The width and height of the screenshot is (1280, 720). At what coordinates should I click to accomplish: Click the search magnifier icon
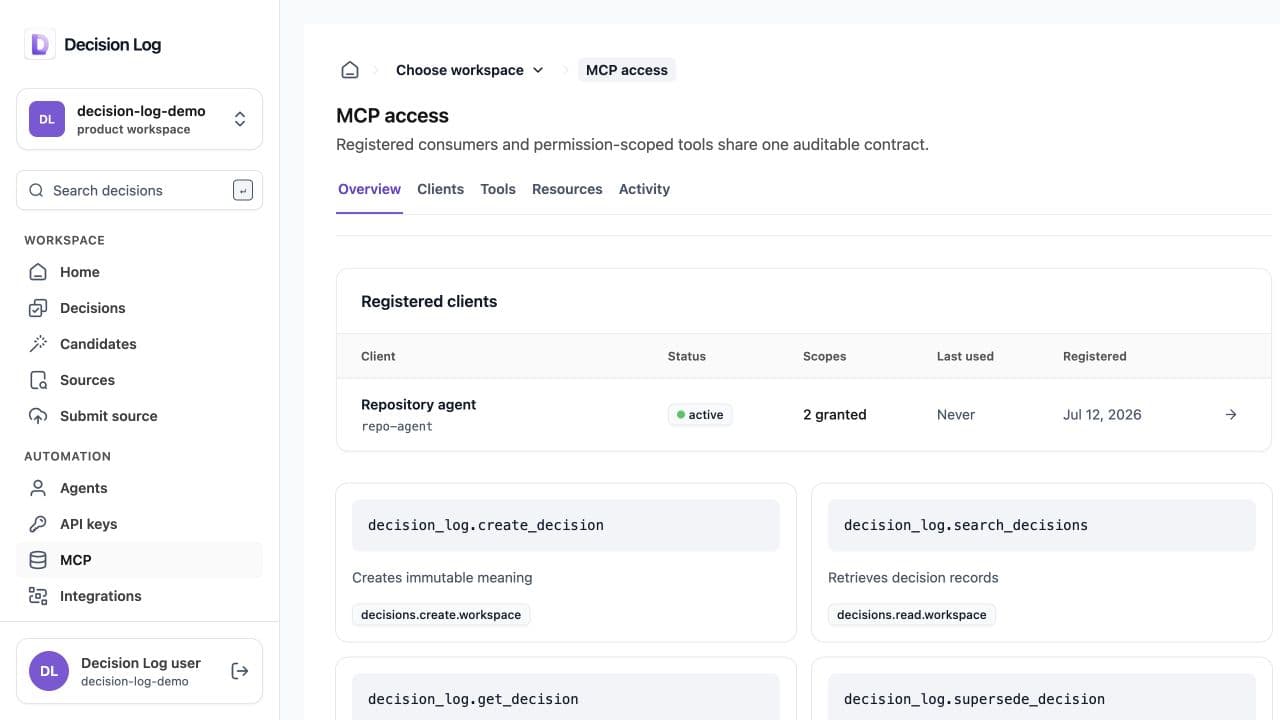(36, 190)
